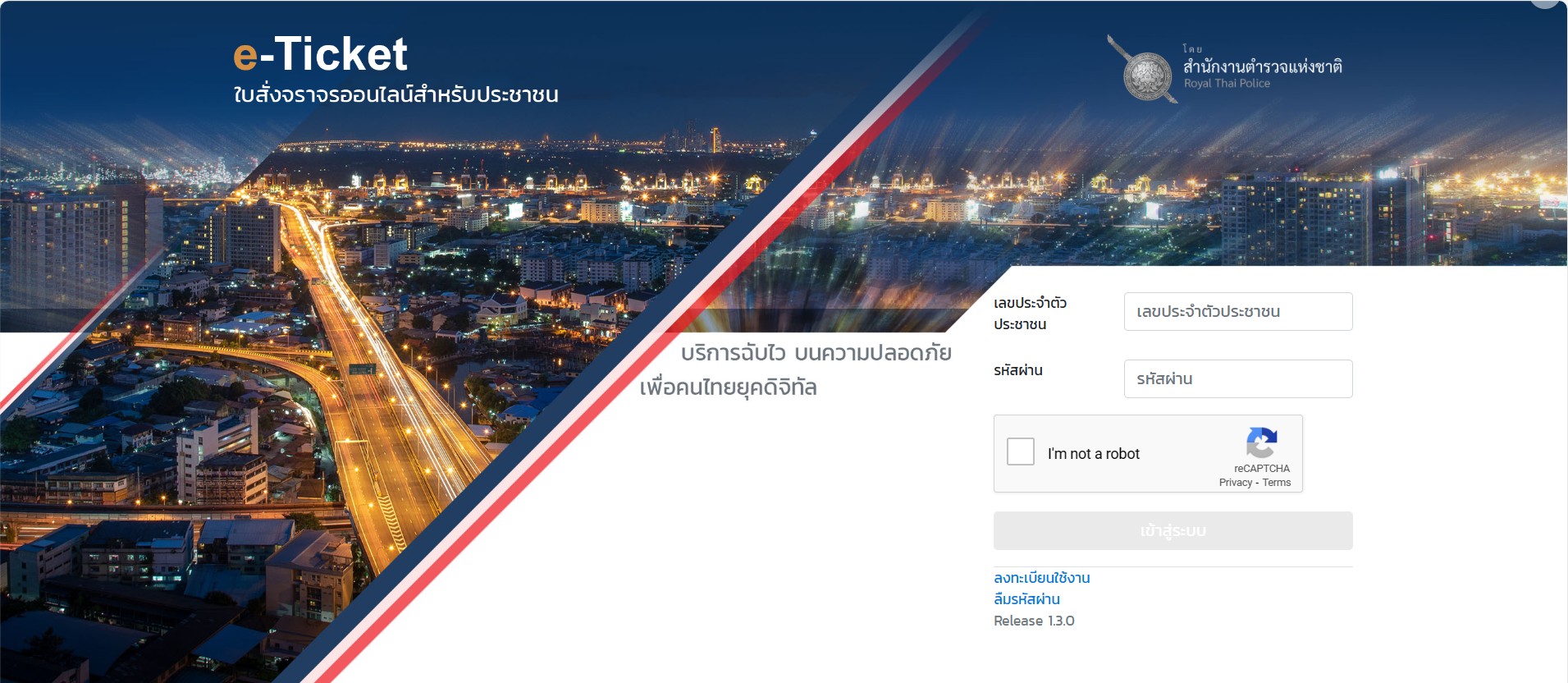Open the reCAPTCHA Terms link
Image resolution: width=1568 pixels, height=683 pixels.
(x=1276, y=483)
